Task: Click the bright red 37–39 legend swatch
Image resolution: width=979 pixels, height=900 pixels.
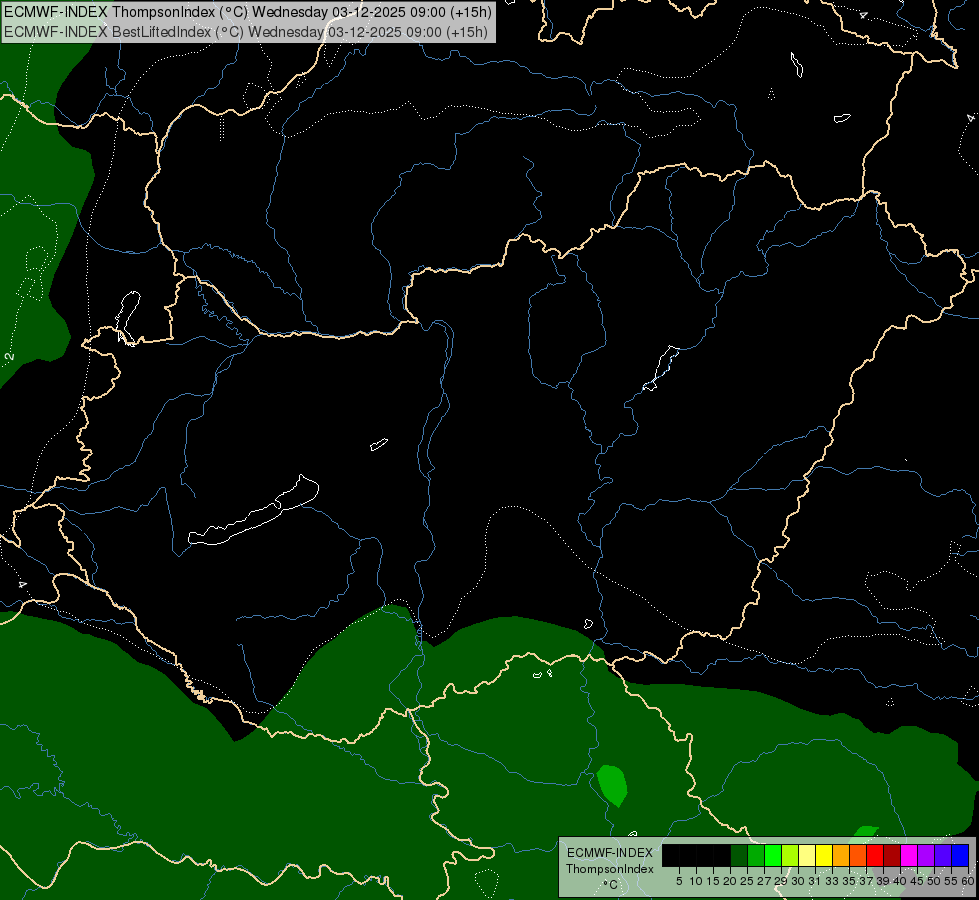Action: tap(875, 855)
